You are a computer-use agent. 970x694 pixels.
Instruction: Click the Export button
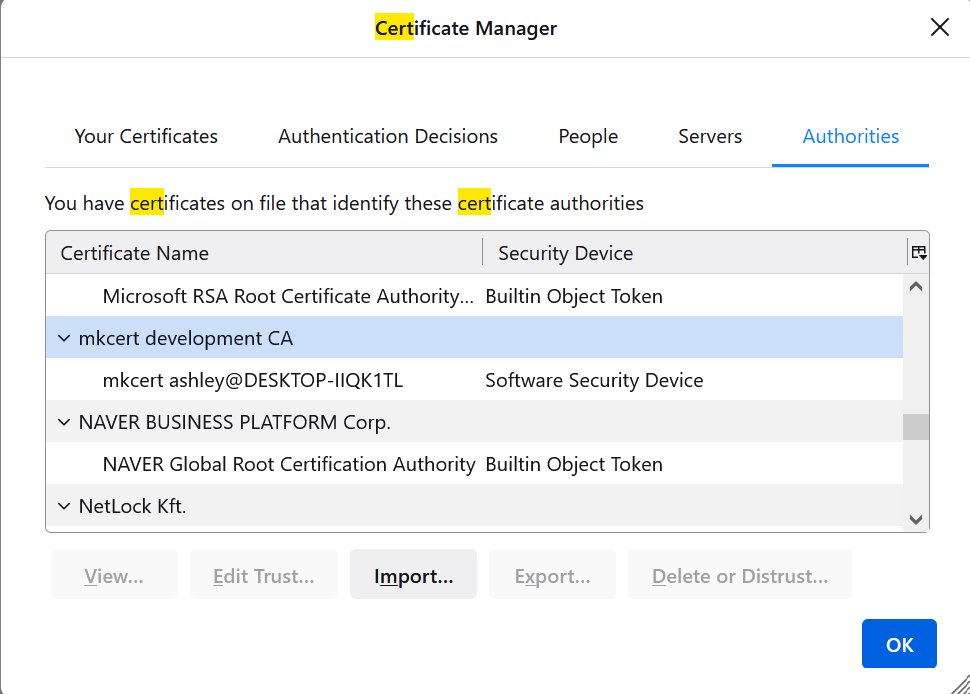[x=551, y=574]
